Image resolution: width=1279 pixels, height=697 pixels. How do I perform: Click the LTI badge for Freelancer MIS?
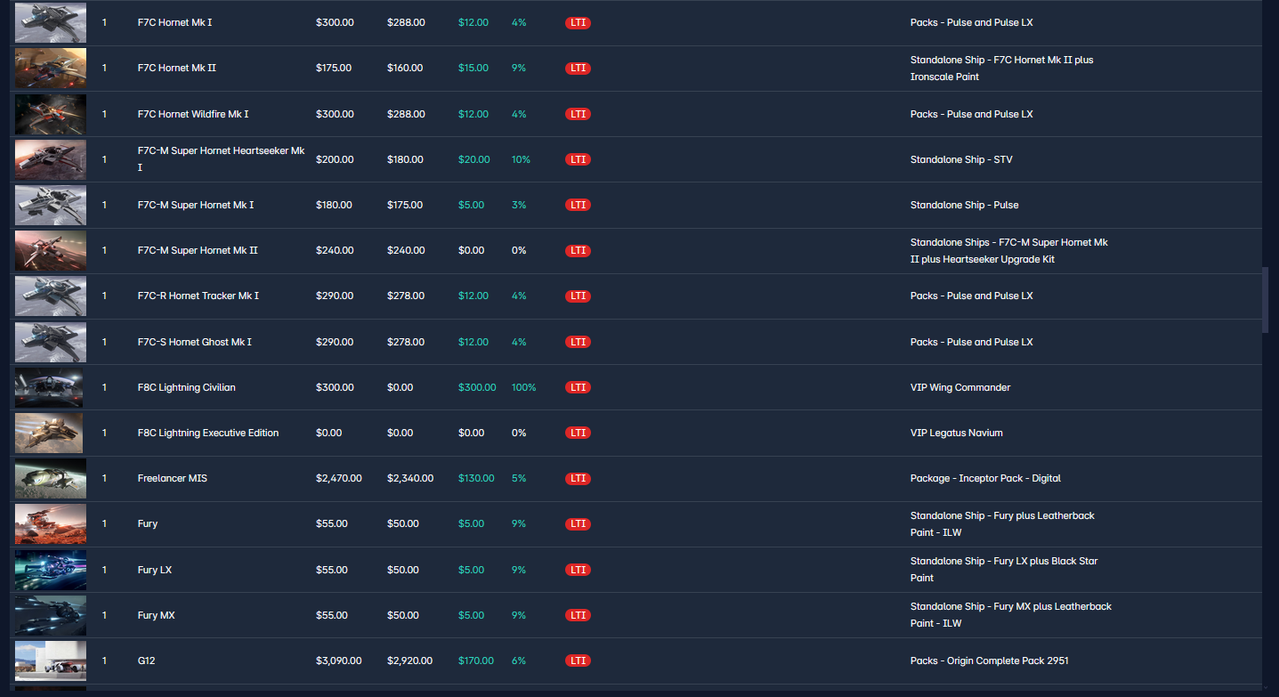(x=578, y=479)
